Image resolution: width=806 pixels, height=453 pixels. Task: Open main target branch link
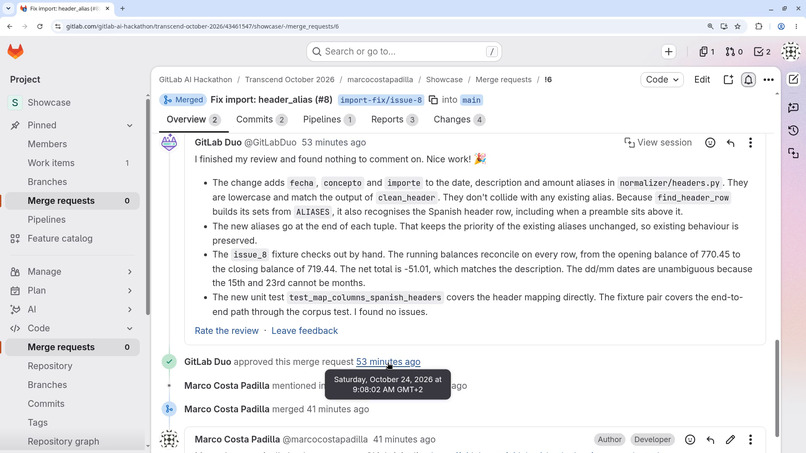(x=471, y=100)
